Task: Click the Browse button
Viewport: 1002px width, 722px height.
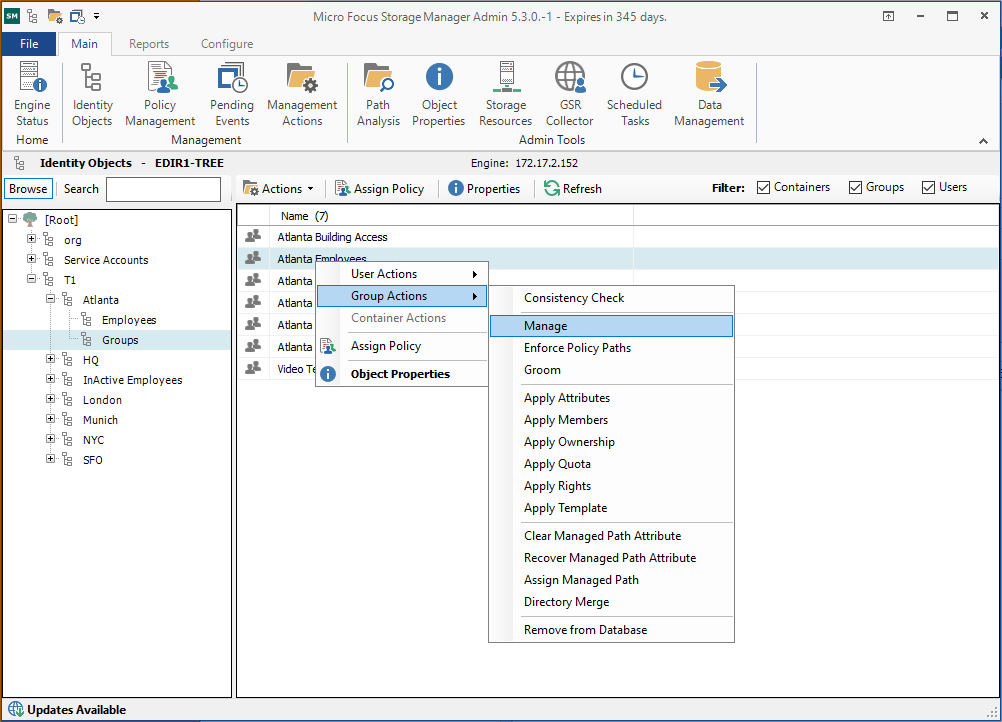Action: tap(28, 189)
